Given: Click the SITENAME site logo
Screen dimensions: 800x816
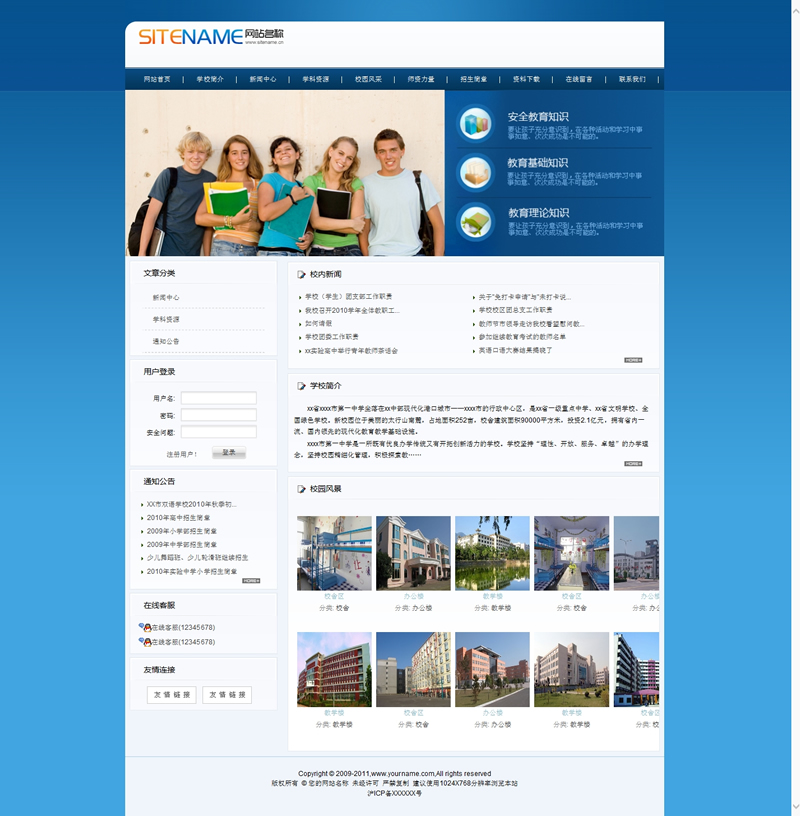Looking at the screenshot, I should click(210, 38).
